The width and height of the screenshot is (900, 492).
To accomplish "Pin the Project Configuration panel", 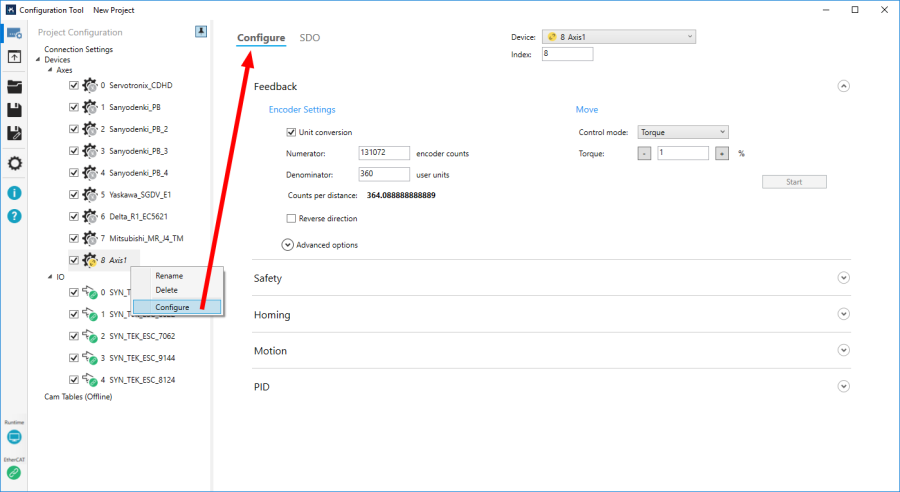I will pyautogui.click(x=201, y=32).
